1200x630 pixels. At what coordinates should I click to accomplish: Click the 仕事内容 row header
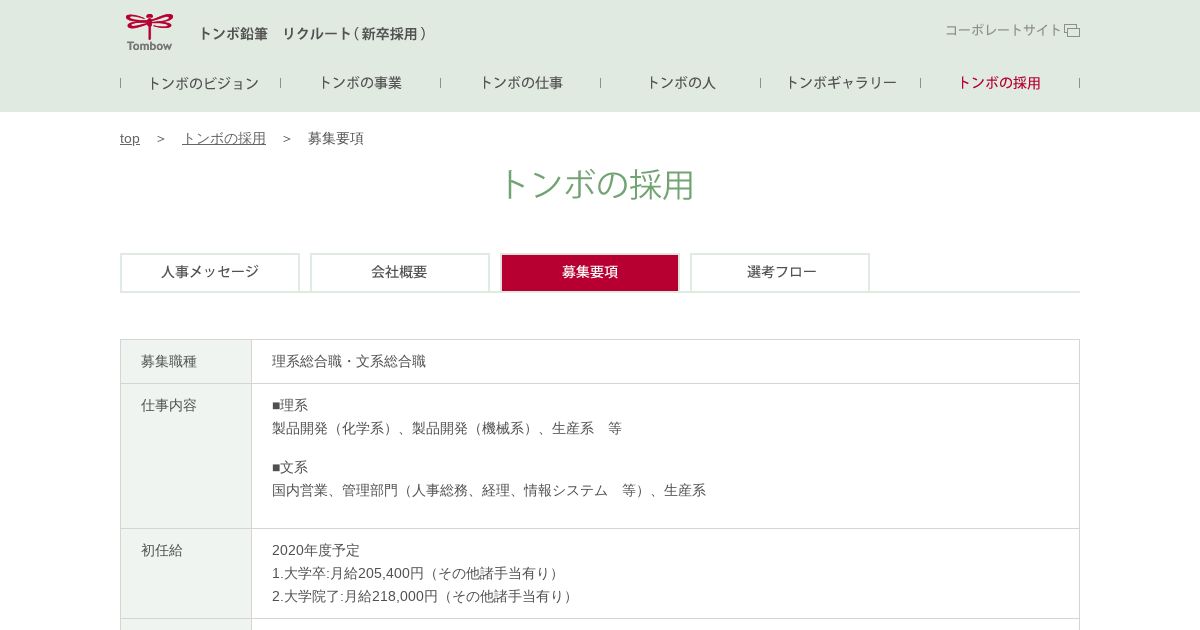186,456
